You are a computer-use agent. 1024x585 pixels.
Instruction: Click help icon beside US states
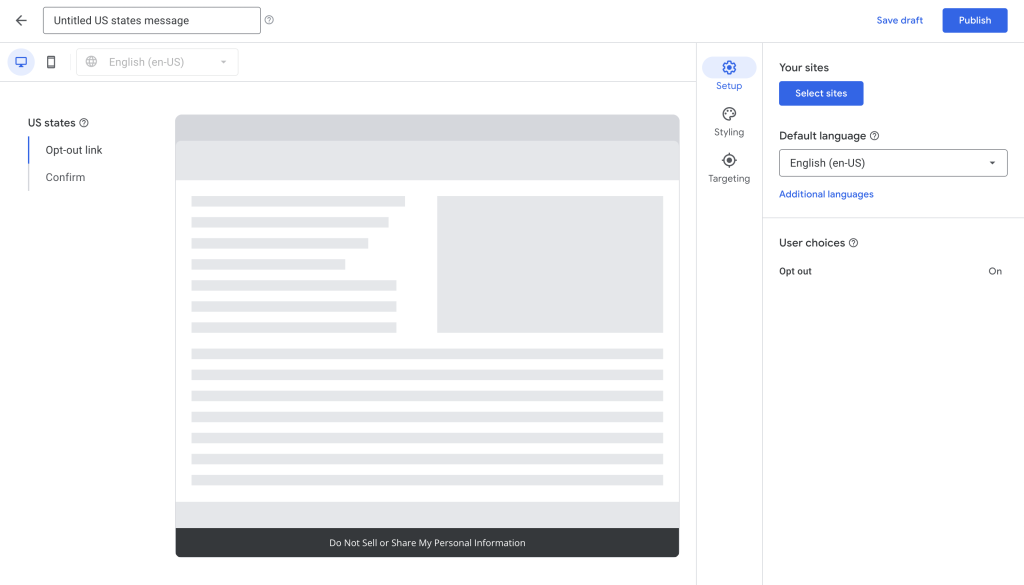click(x=84, y=123)
